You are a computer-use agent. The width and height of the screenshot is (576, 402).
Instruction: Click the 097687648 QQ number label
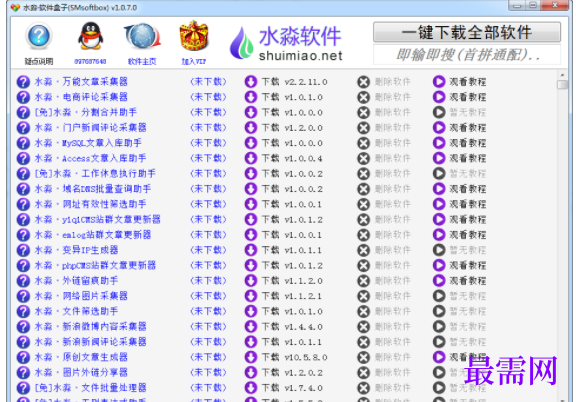[90, 61]
